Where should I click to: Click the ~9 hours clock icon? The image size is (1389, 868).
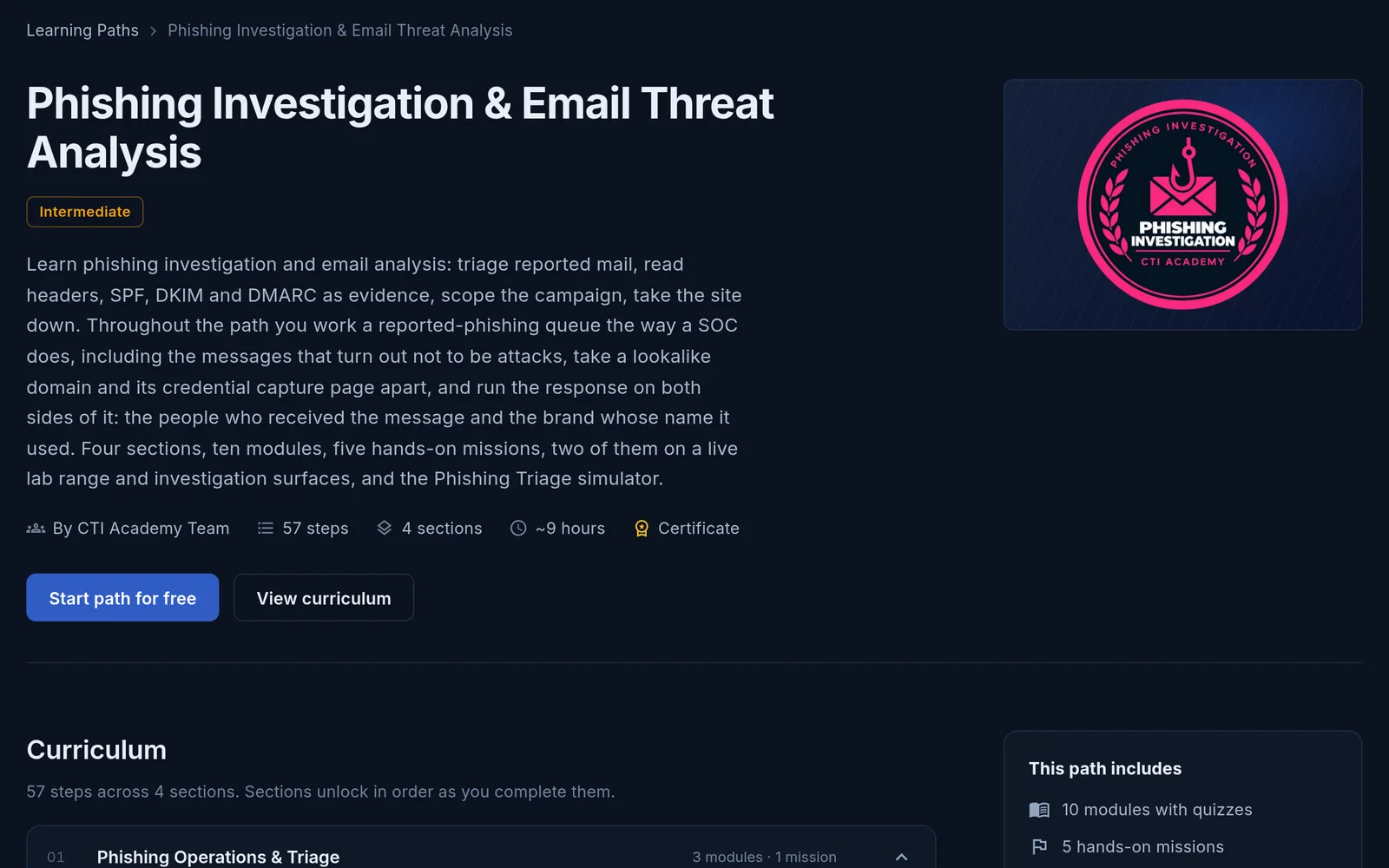click(518, 528)
